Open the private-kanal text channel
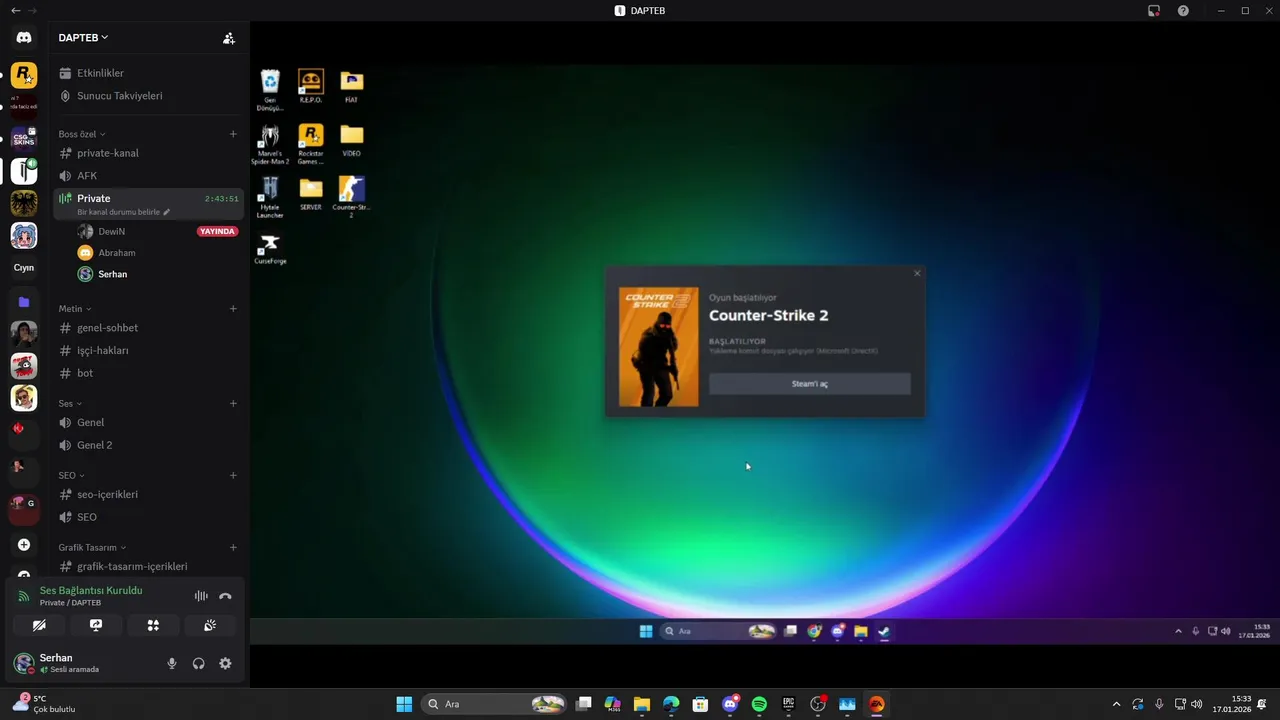This screenshot has height=720, width=1280. tap(148, 153)
